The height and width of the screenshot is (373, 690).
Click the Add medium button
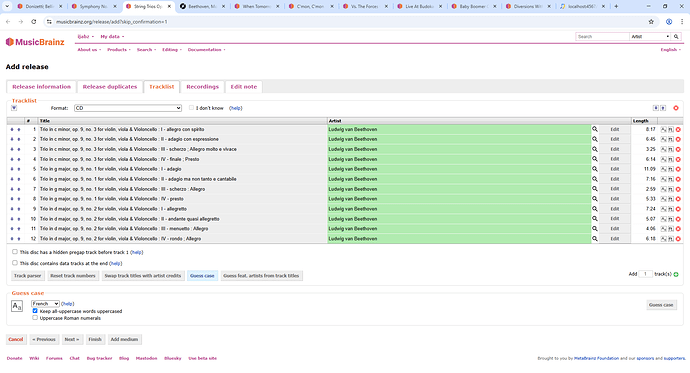click(x=124, y=339)
